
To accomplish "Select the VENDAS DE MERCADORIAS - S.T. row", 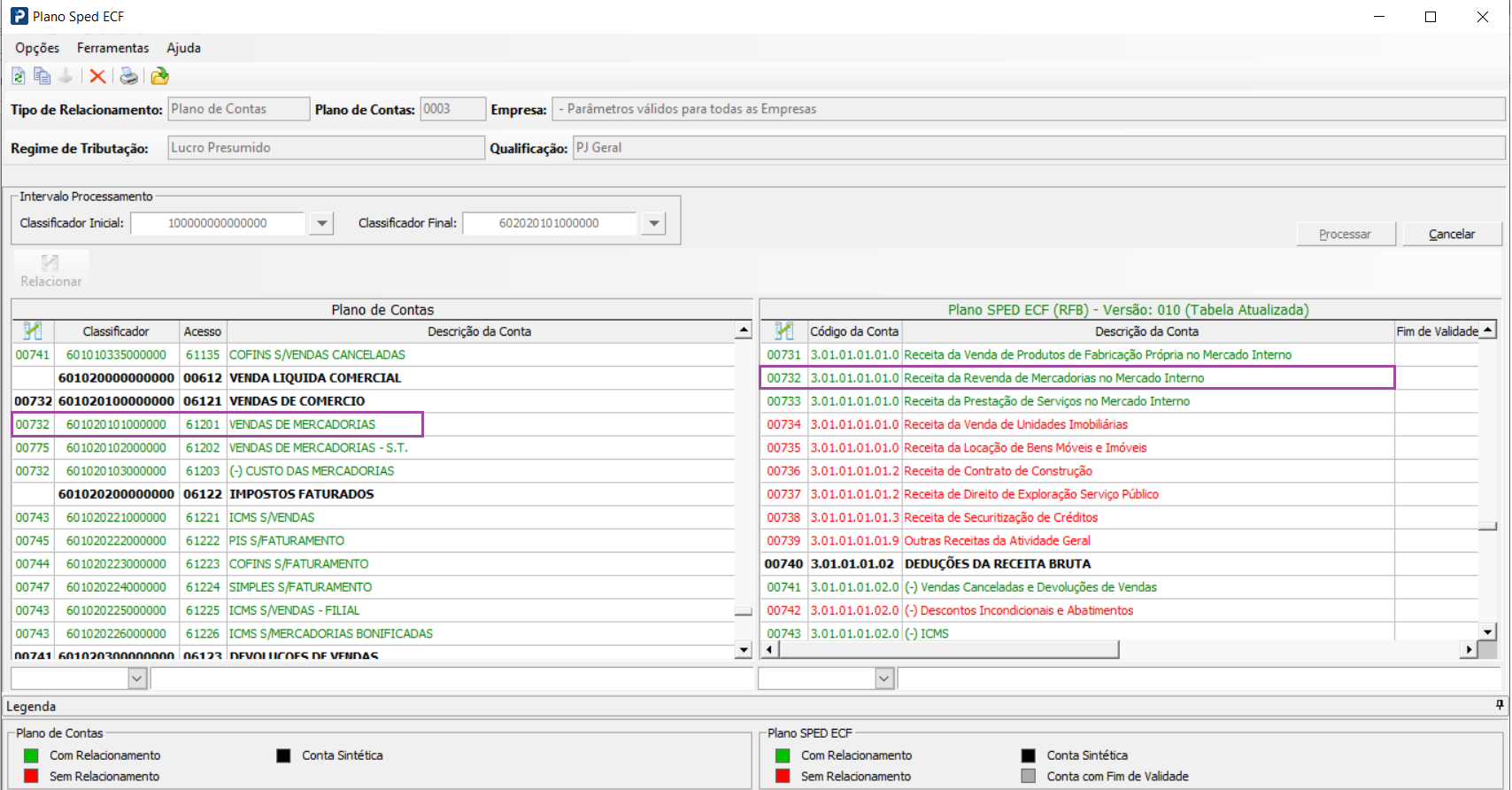I will point(318,448).
